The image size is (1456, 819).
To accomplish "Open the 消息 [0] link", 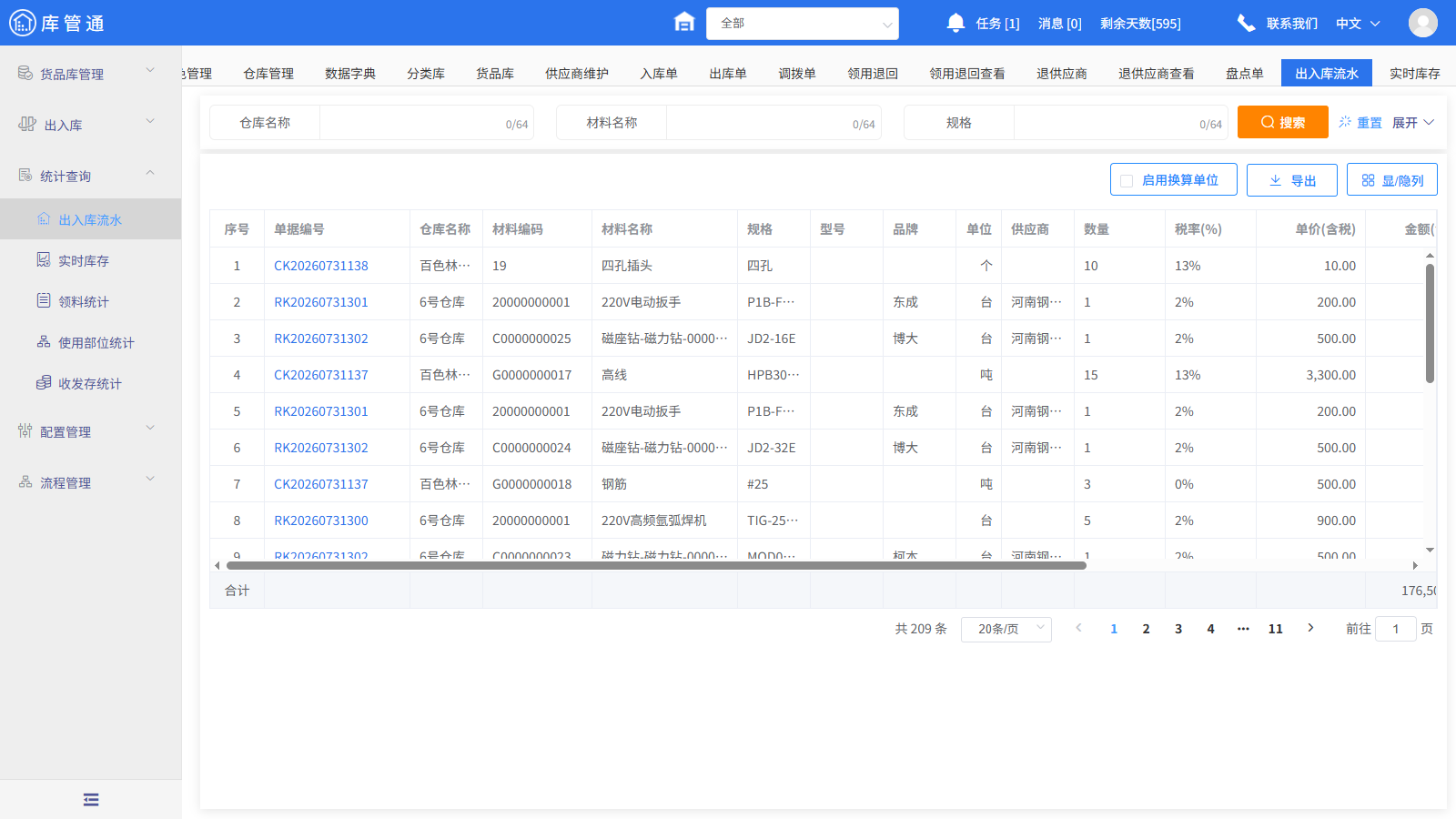I will click(1060, 24).
